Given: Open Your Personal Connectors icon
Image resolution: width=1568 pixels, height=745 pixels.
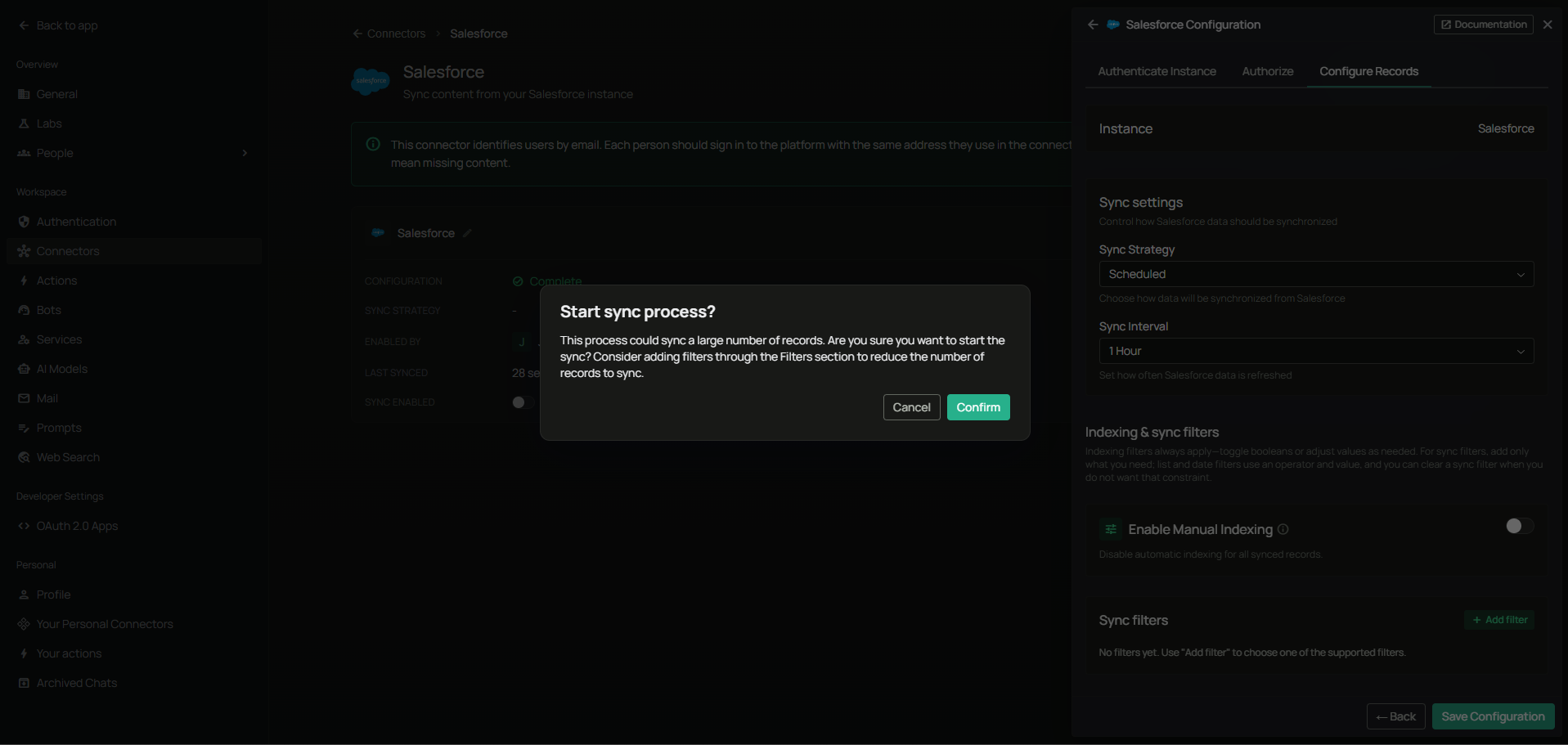Looking at the screenshot, I should point(24,624).
